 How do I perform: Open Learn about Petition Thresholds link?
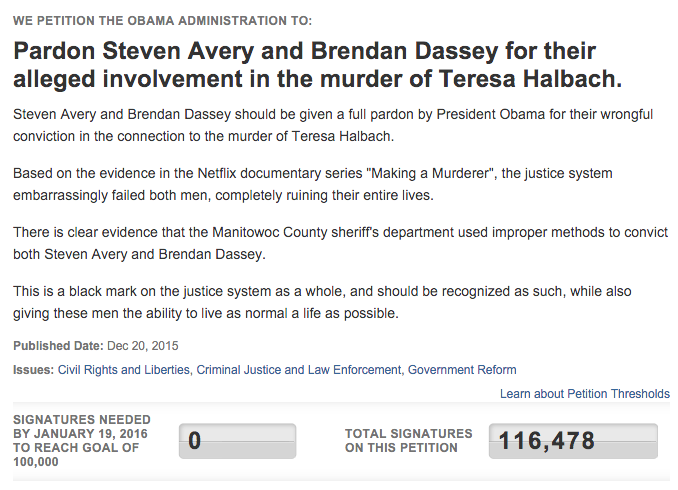[585, 394]
